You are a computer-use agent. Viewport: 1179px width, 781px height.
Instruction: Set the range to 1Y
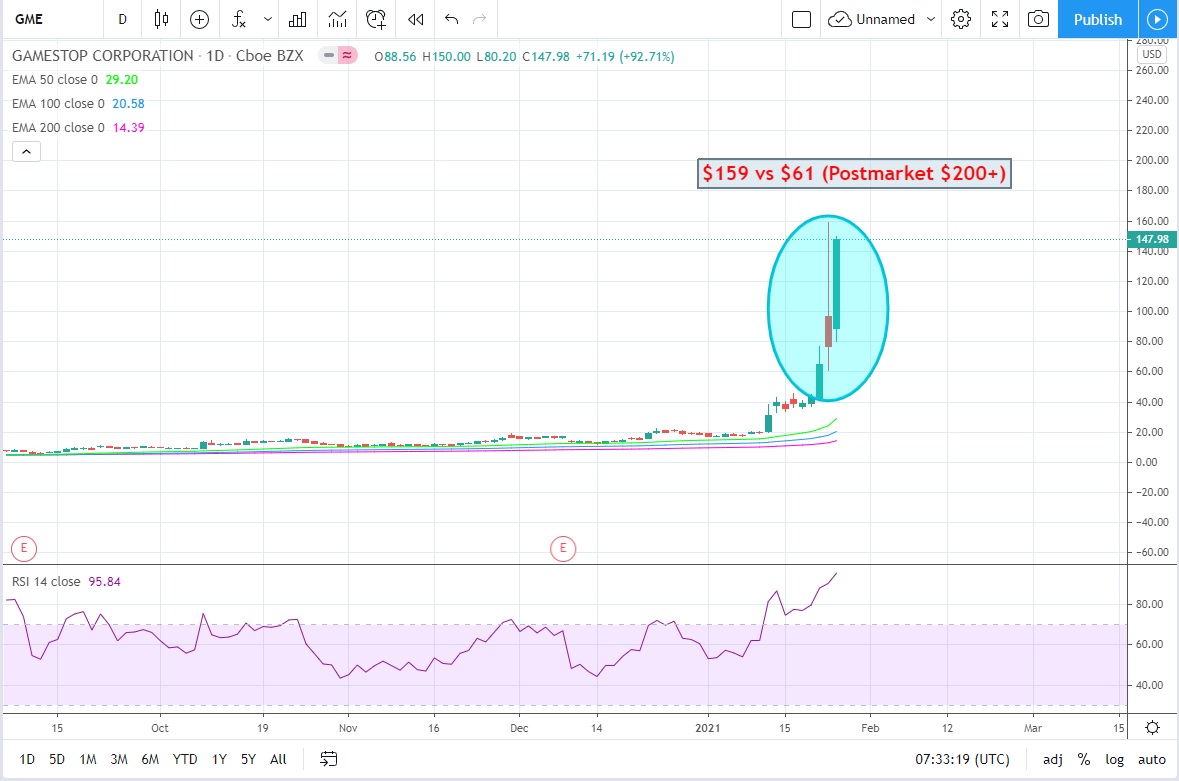220,759
